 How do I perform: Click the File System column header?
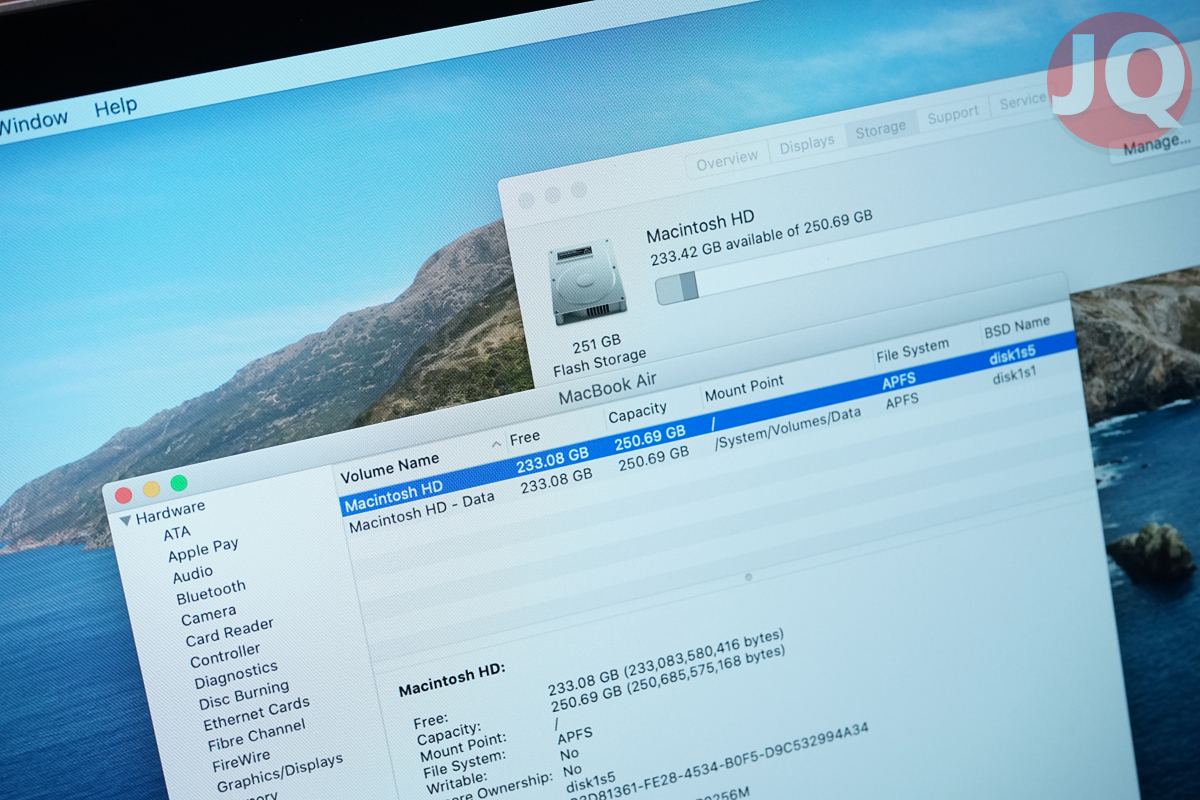coord(912,351)
